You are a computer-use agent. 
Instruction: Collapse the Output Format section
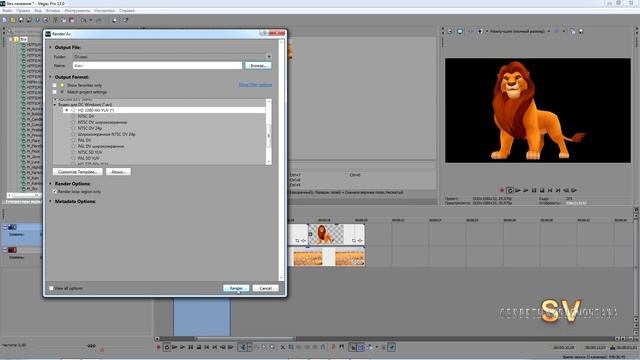click(x=51, y=77)
